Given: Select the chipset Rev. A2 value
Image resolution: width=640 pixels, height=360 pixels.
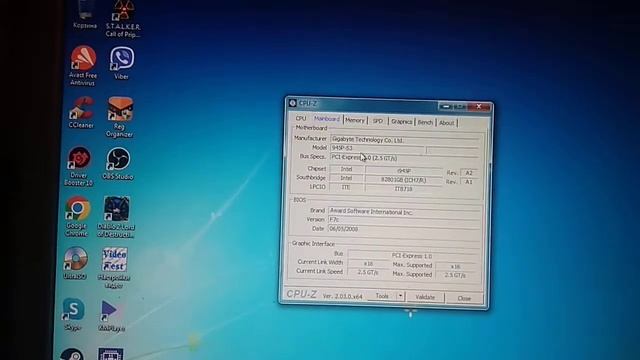Looking at the screenshot, I should point(469,173).
